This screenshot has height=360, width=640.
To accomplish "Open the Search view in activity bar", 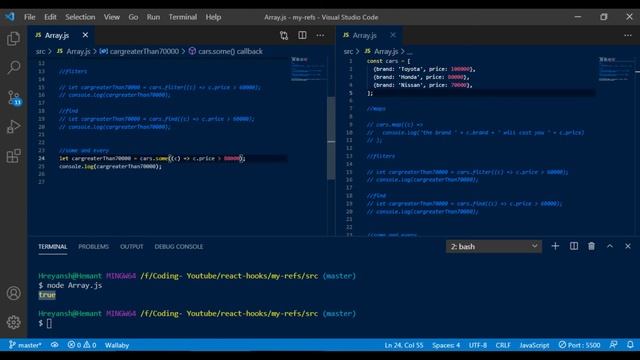I will pos(13,67).
